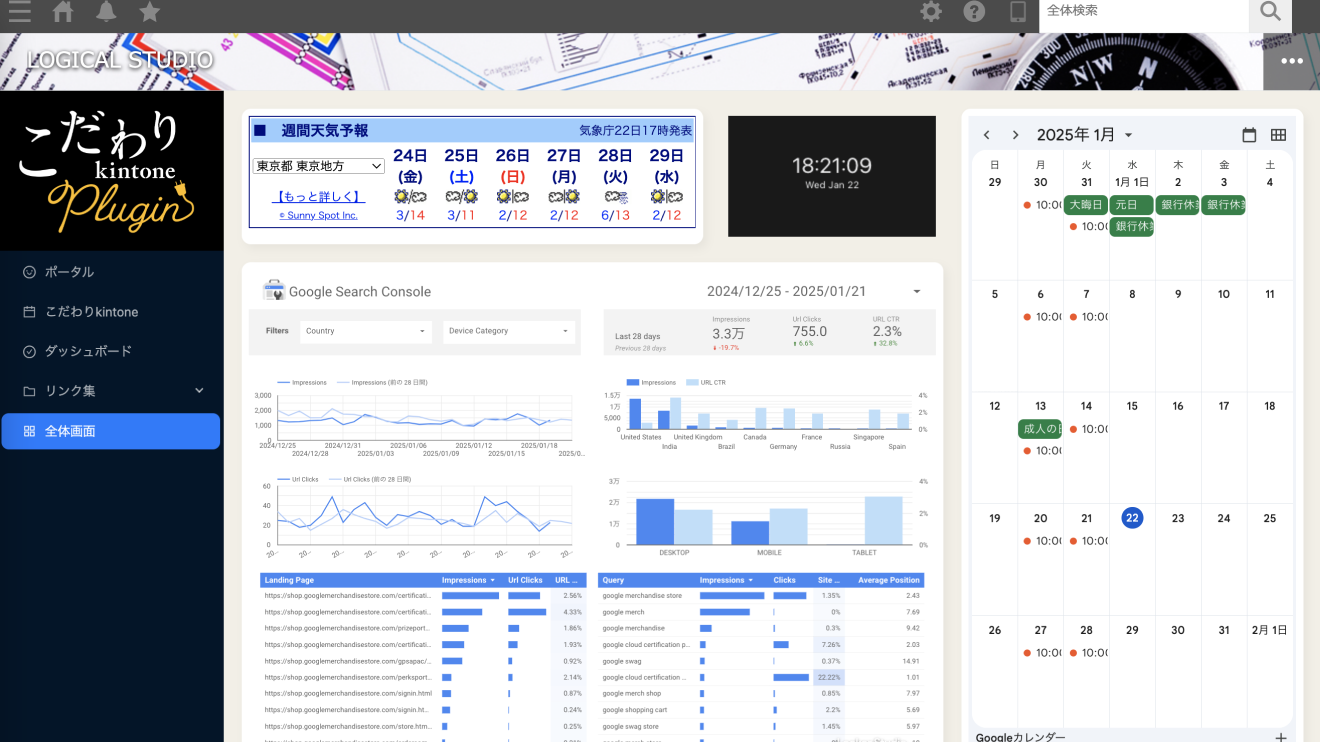Select the 'google swag store' query row
1320x742 pixels.
coord(760,727)
